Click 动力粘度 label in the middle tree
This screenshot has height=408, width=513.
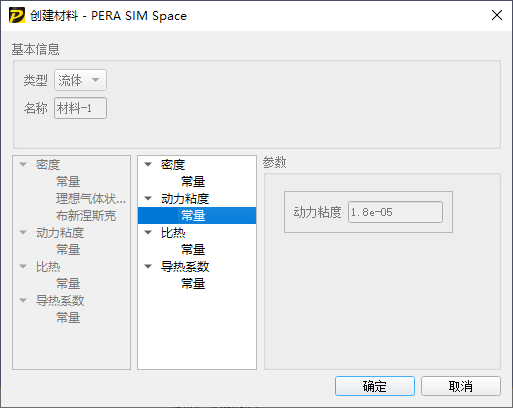click(x=185, y=198)
